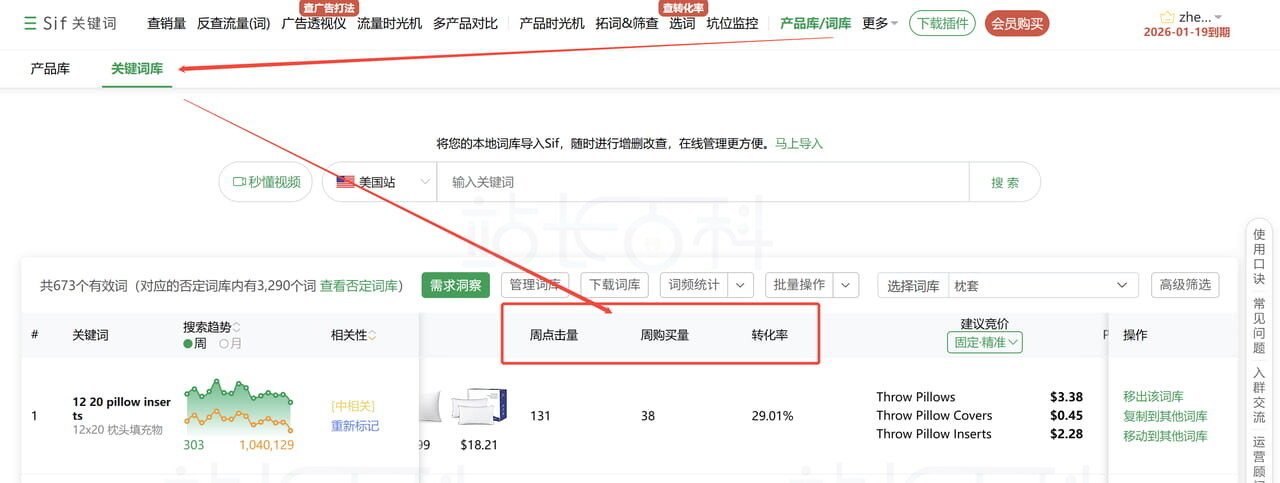Select the 周 trend radio option
This screenshot has width=1280, height=483.
(x=194, y=343)
